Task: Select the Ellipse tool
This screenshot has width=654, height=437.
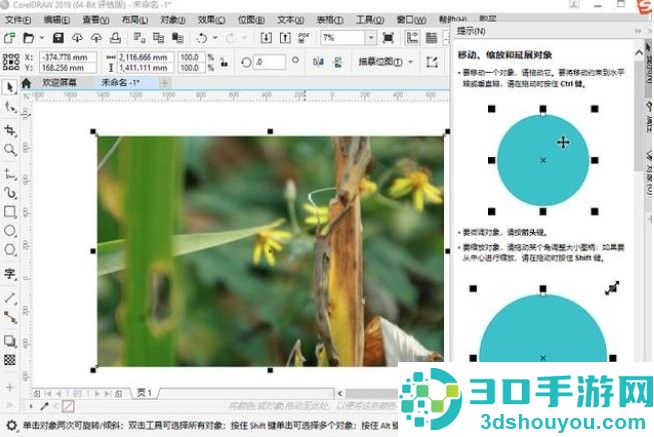Action: click(x=10, y=231)
